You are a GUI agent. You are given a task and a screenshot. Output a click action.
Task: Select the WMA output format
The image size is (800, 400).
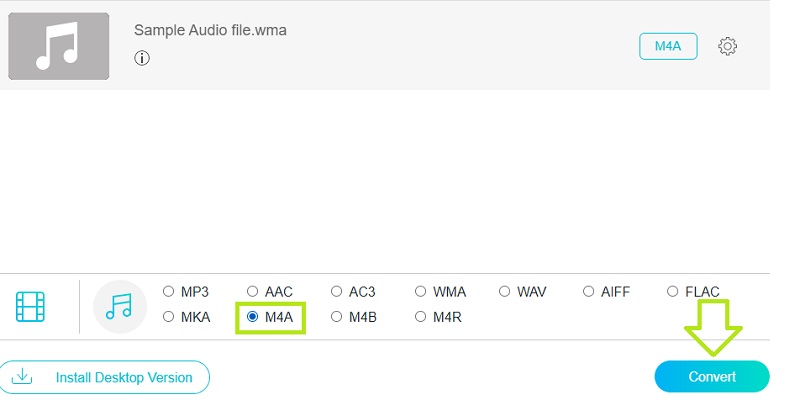(420, 292)
